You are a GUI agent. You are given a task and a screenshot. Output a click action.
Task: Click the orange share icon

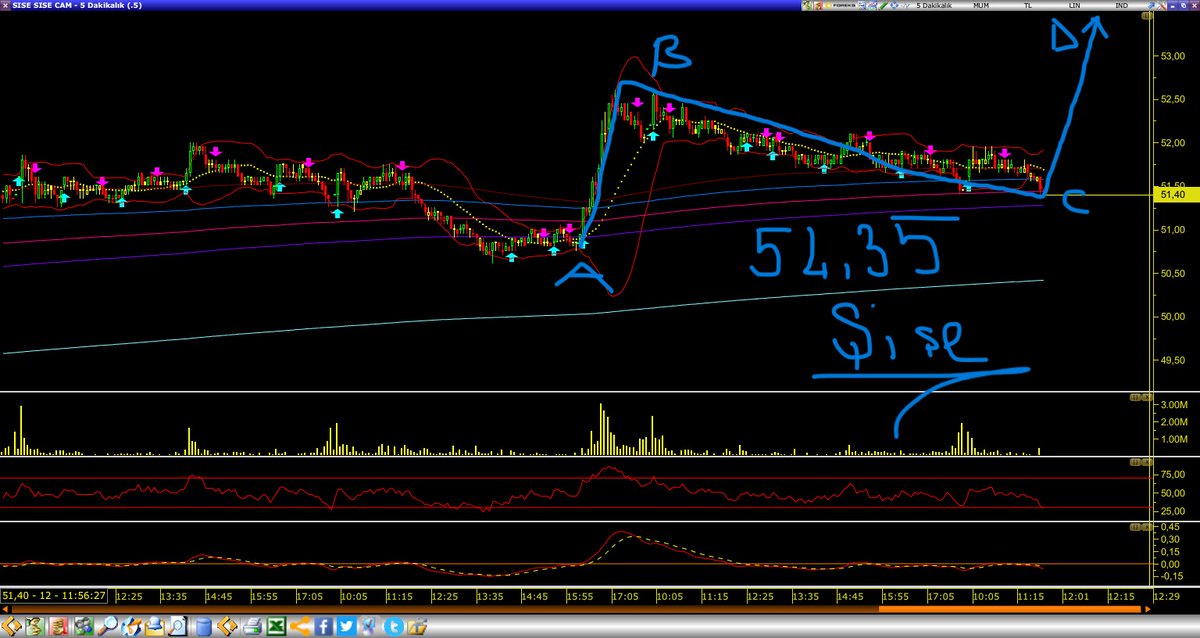pos(299,627)
